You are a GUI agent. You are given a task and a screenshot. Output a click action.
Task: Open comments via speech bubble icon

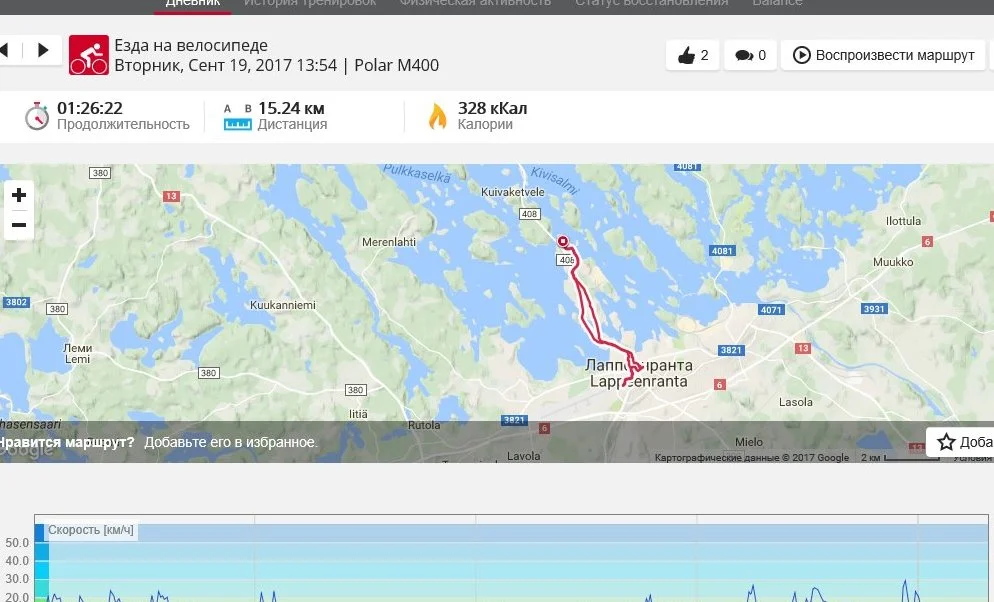pyautogui.click(x=751, y=55)
